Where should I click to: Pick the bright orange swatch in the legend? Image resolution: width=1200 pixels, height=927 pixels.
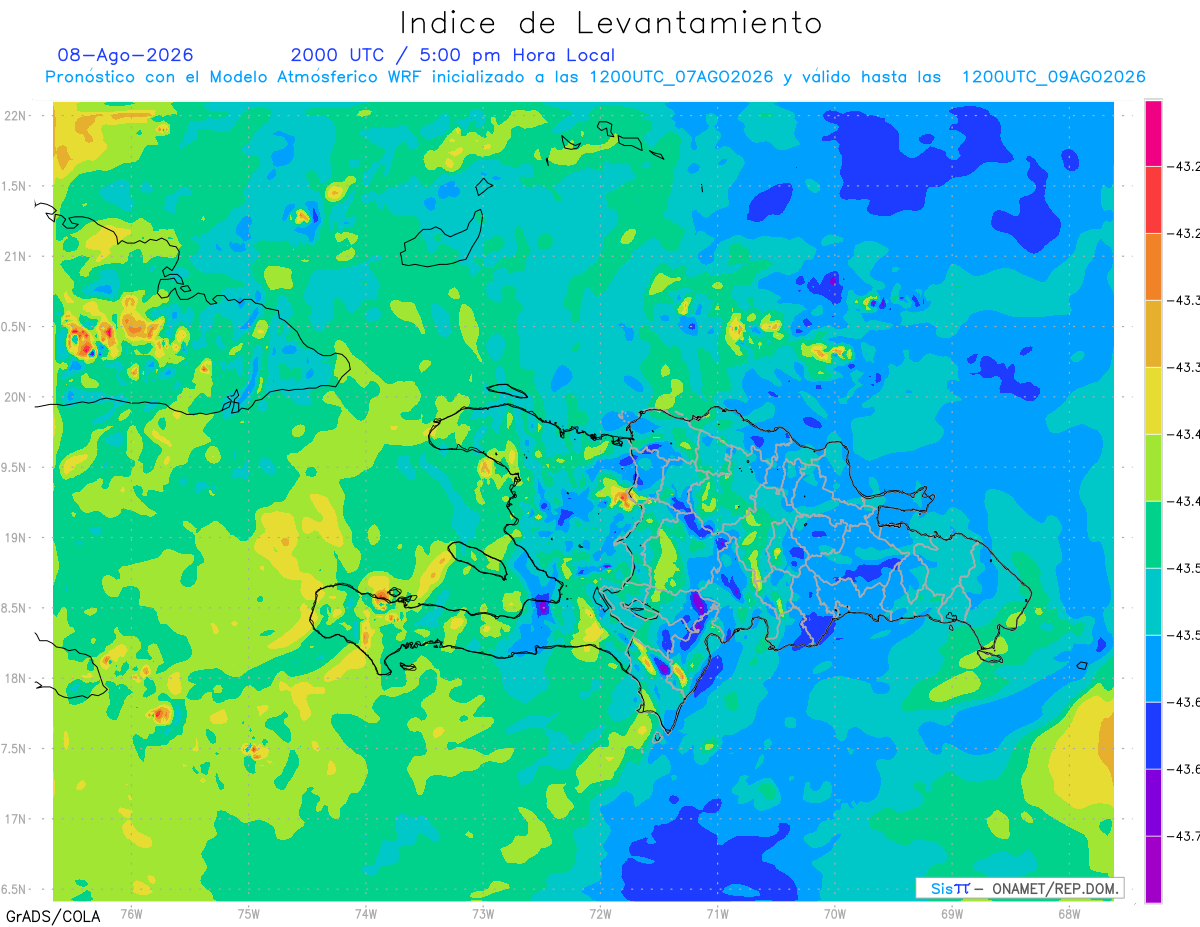click(x=1153, y=267)
